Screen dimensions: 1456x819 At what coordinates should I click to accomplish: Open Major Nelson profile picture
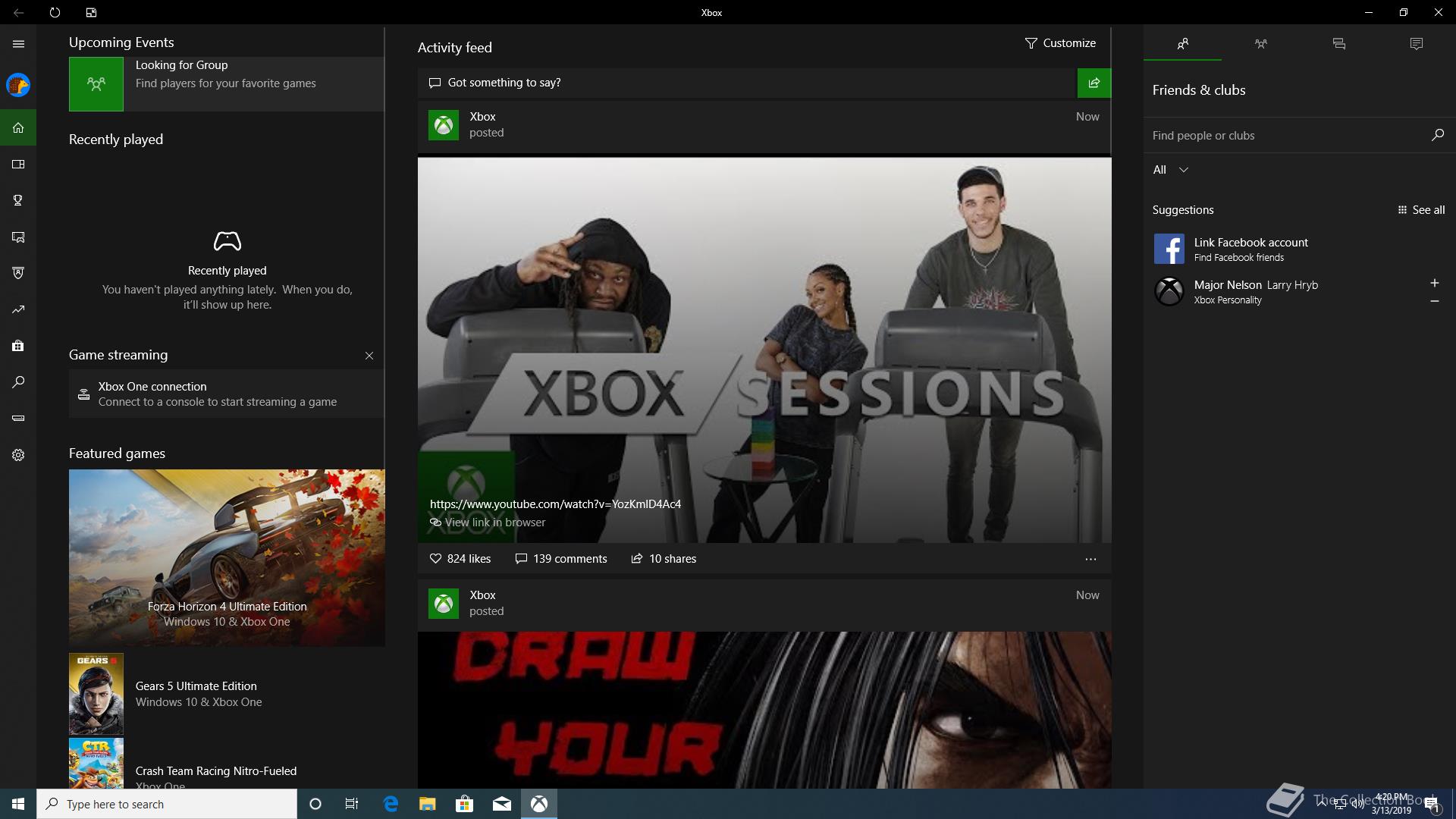1169,291
